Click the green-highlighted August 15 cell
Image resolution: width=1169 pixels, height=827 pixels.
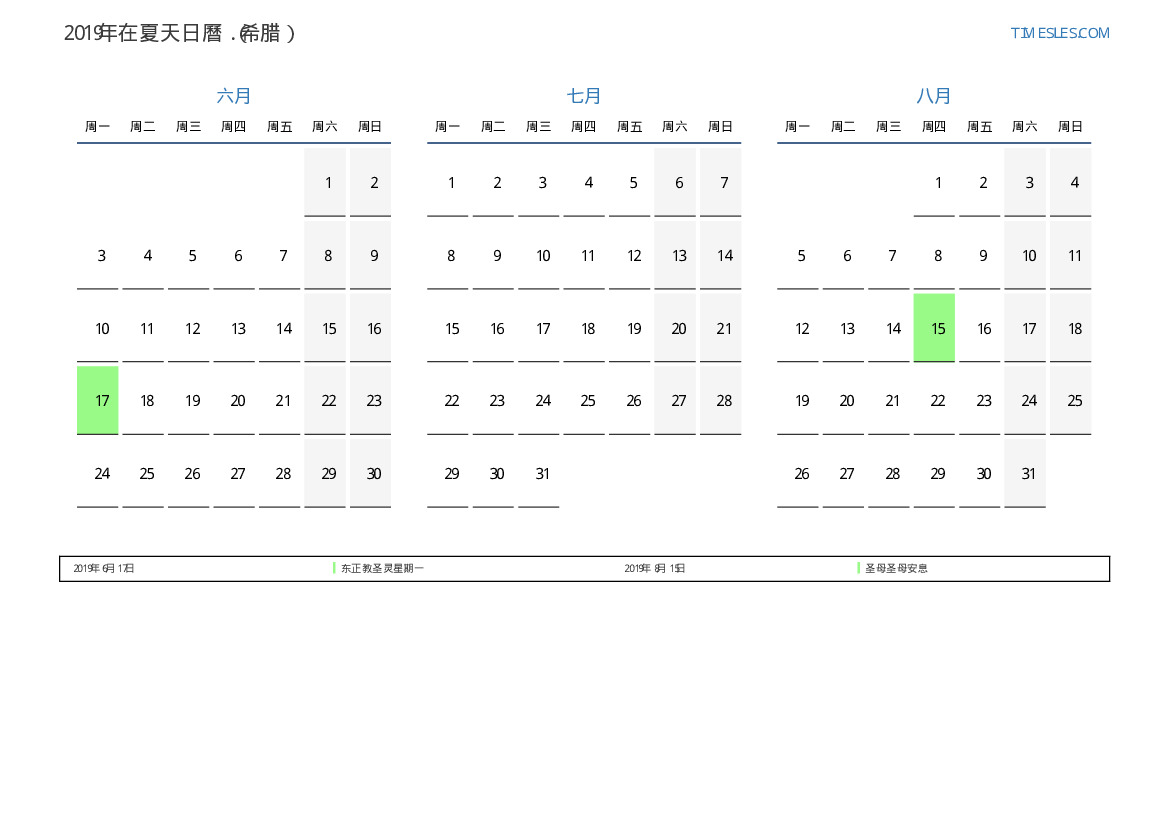coord(934,328)
